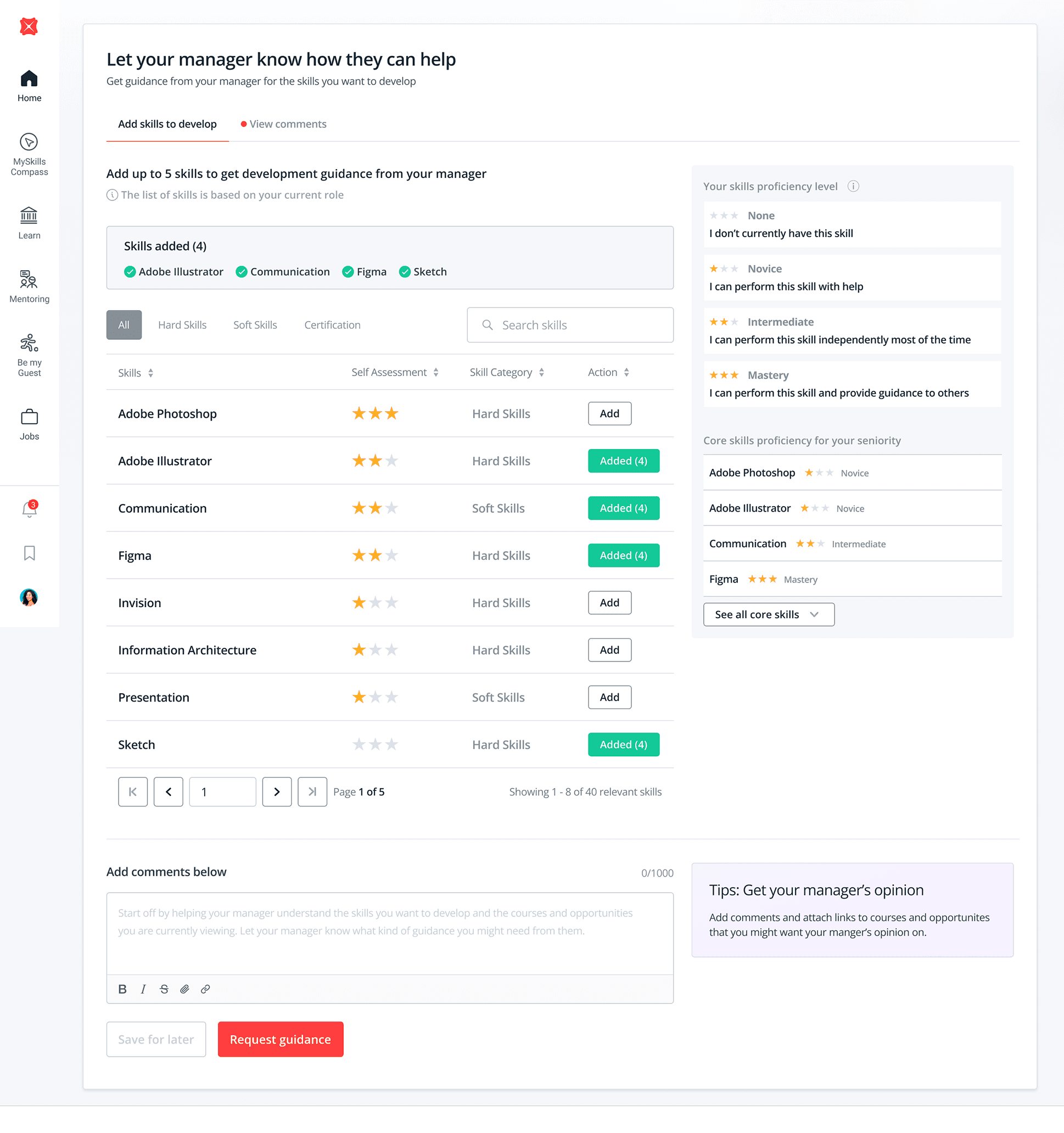Click the attachment paperclip icon
This screenshot has height=1133, width=1064.
184,989
